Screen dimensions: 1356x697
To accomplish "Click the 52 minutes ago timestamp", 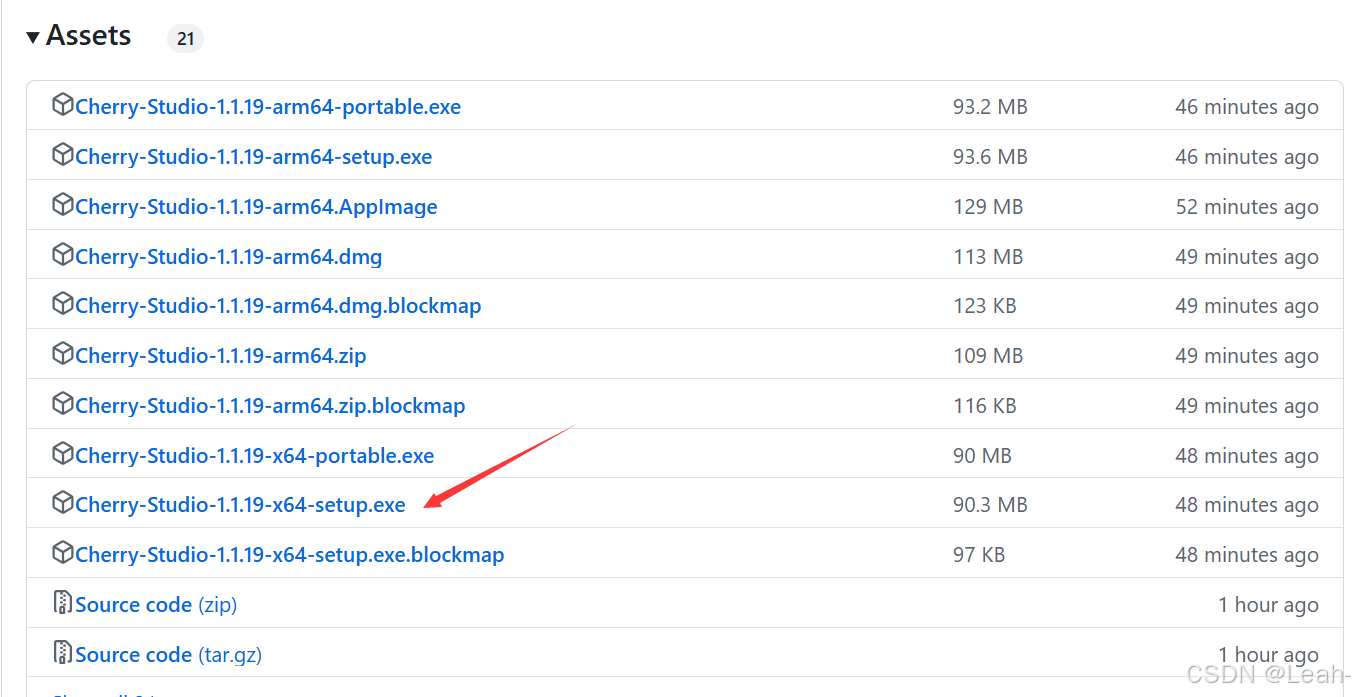I will click(x=1247, y=207).
